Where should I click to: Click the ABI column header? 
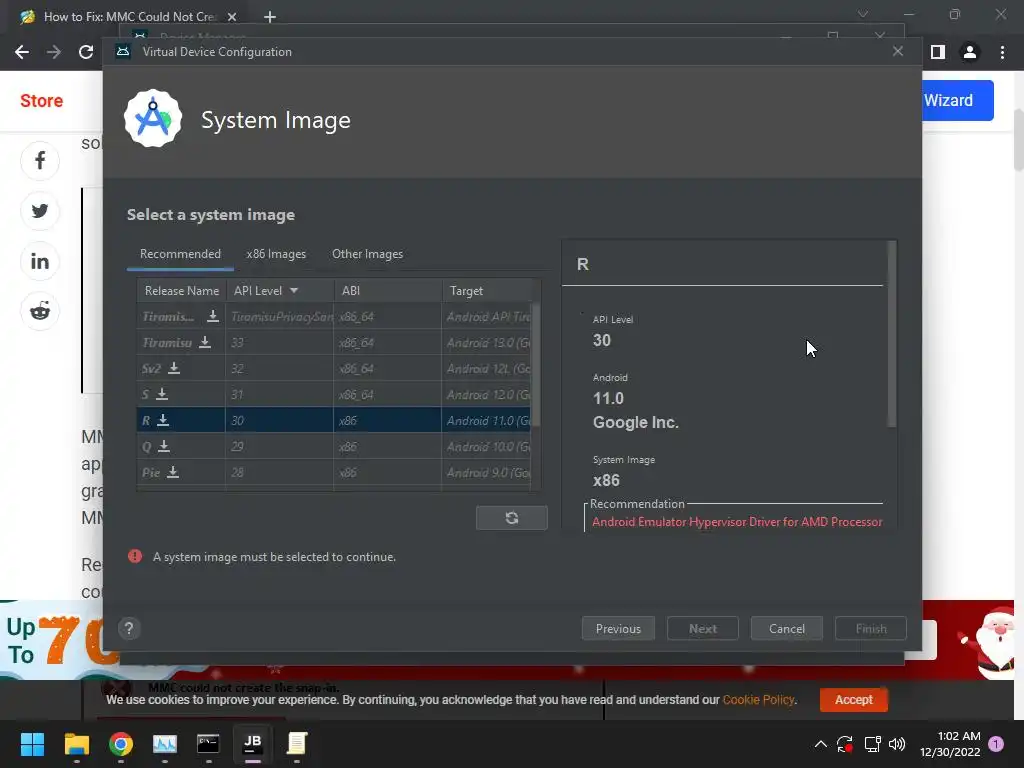[x=387, y=291]
